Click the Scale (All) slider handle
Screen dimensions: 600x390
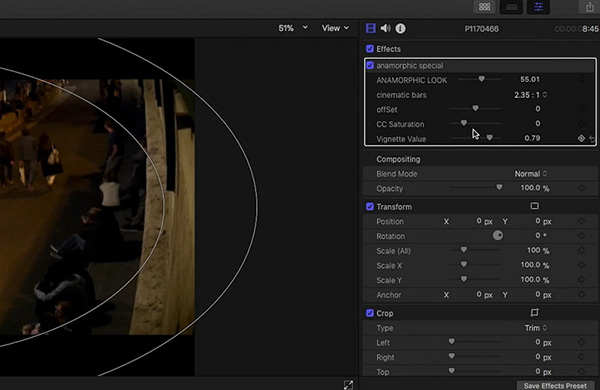point(464,250)
